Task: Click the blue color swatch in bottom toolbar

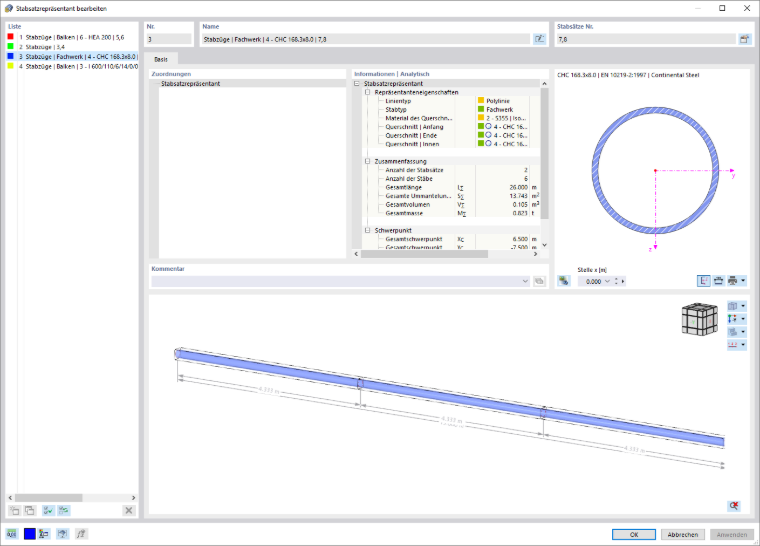Action: point(30,534)
